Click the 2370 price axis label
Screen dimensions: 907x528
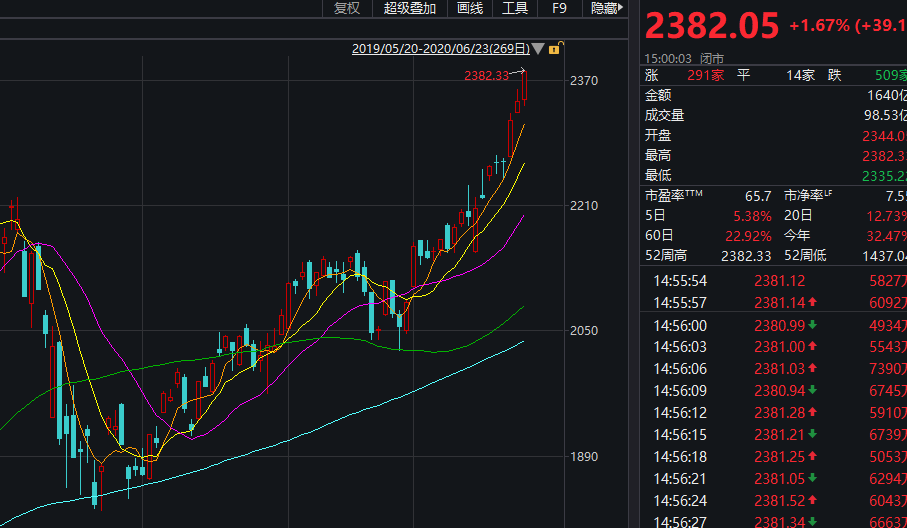pos(581,81)
